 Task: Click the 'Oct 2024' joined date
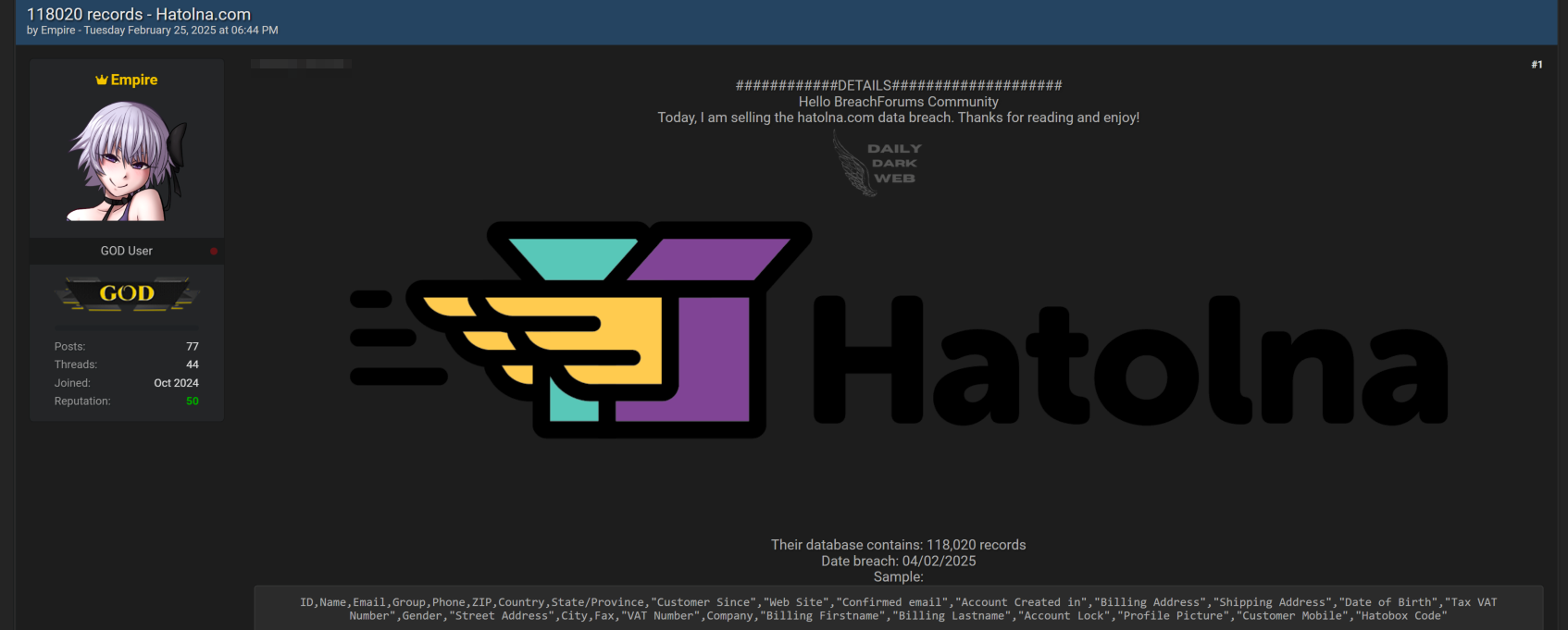176,383
